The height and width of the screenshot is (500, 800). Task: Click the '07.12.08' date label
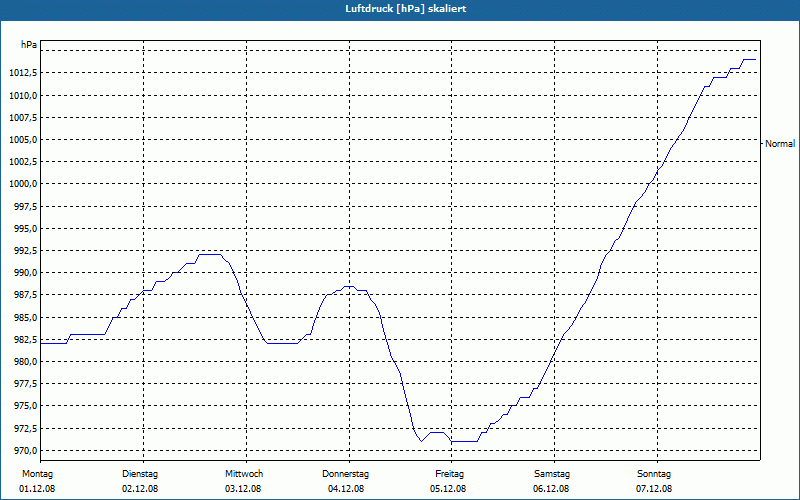(x=654, y=489)
